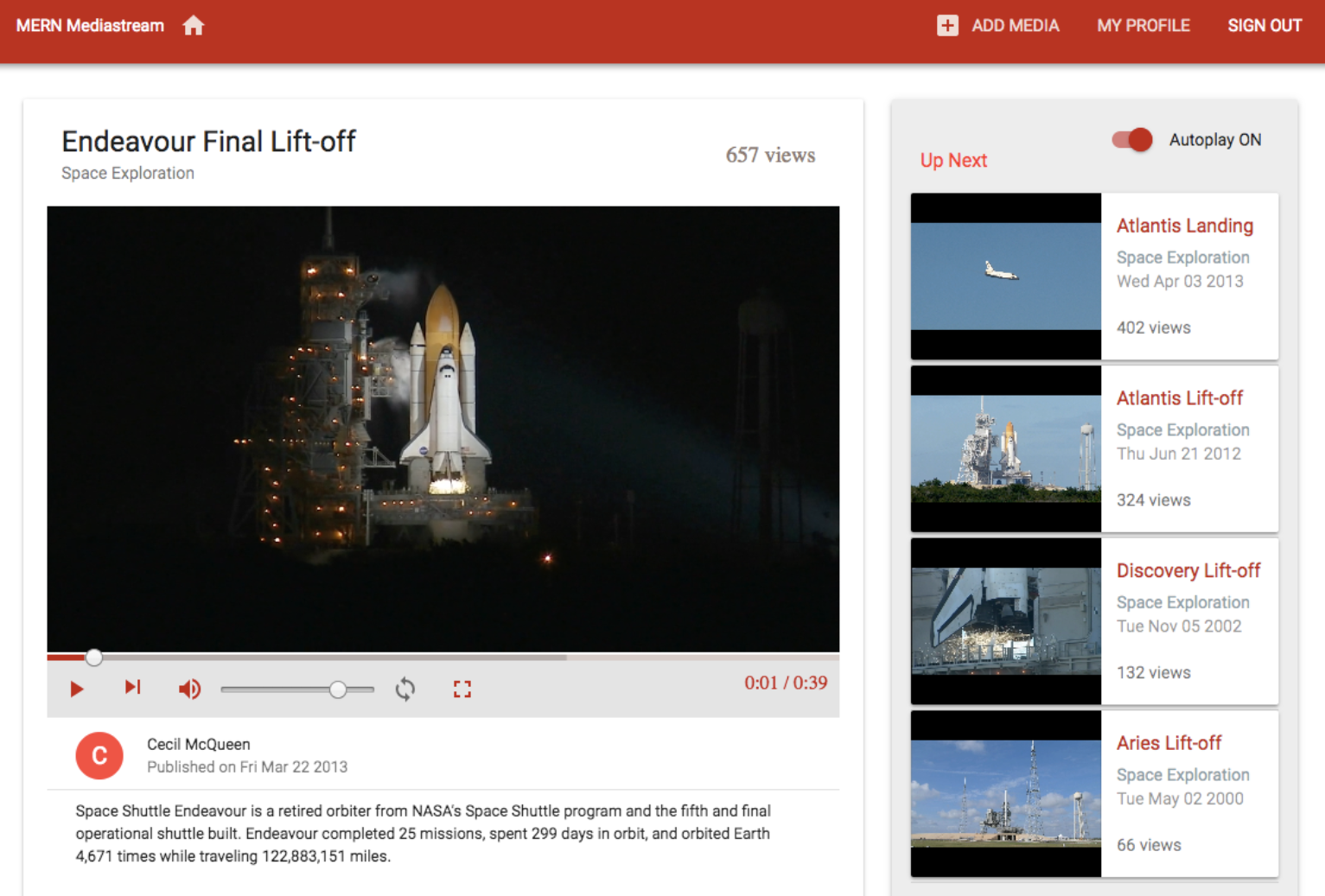Open Aries Lift-off from Up Next
Screen dimensions: 1325x896
pyautogui.click(x=1169, y=743)
